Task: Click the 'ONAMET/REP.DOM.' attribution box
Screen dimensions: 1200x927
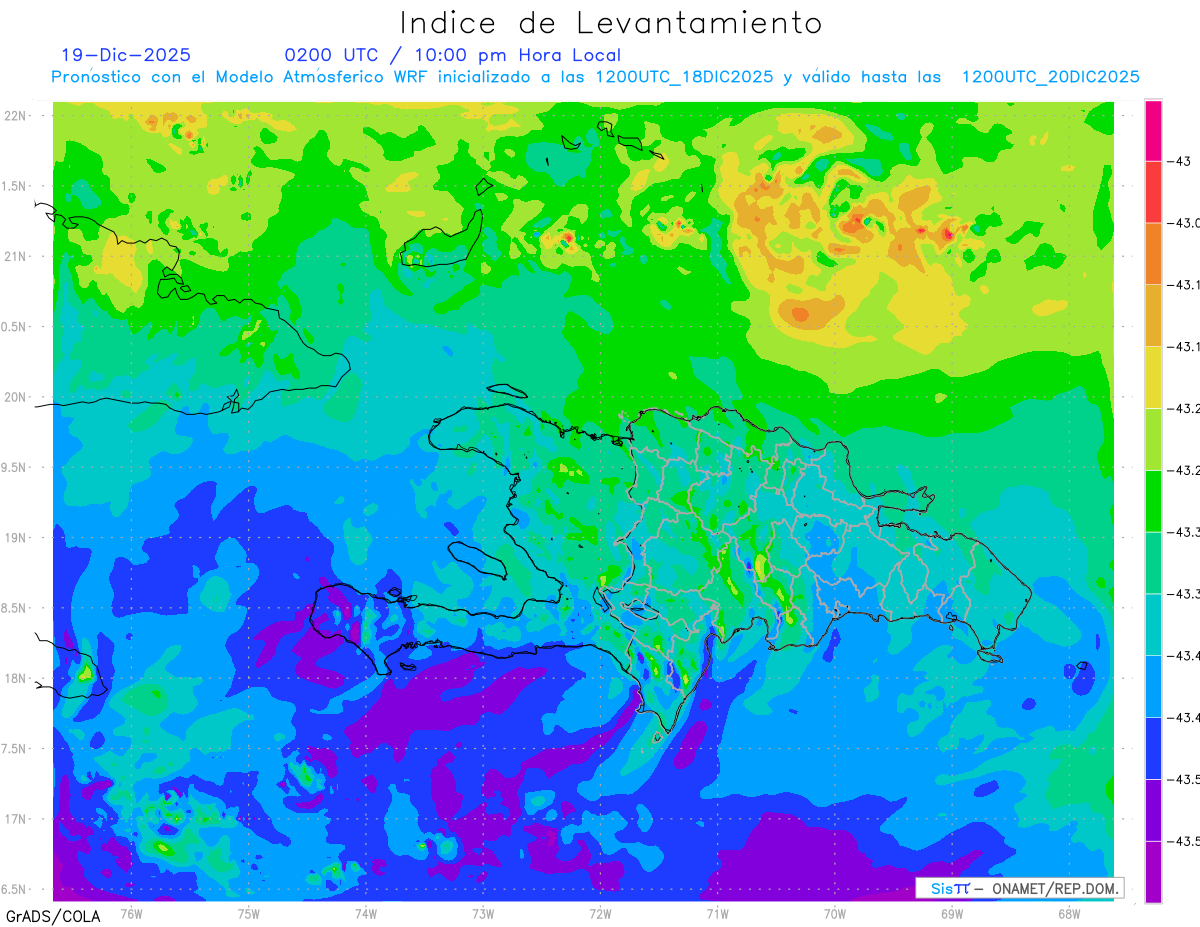Action: click(1019, 888)
